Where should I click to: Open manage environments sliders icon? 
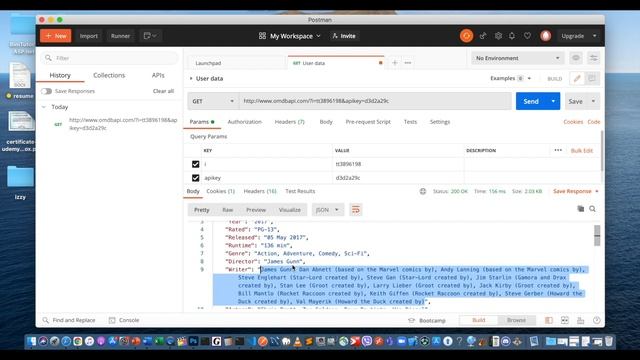[593, 58]
